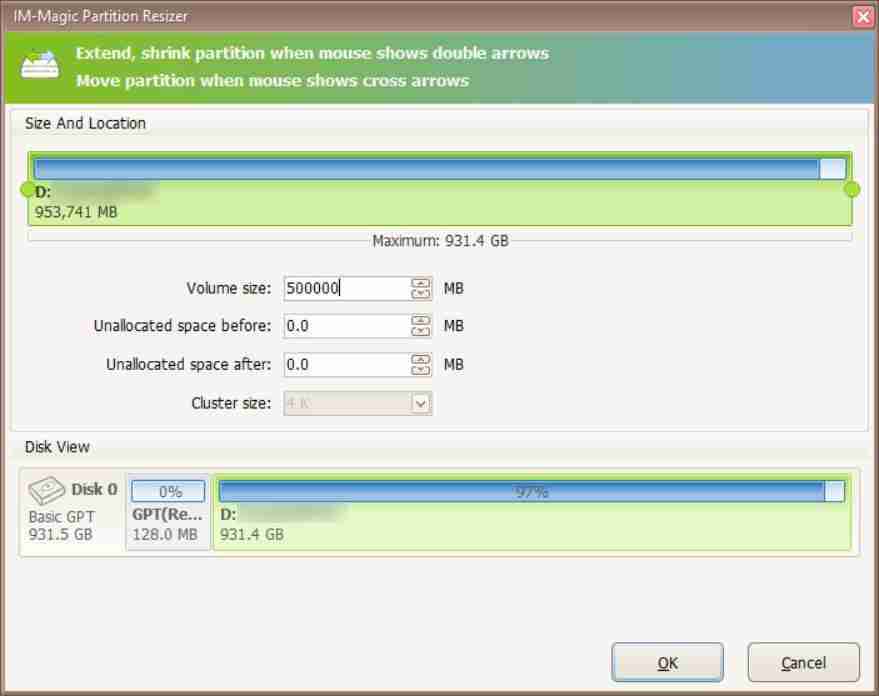879x696 pixels.
Task: Click the Unallocated space after field
Action: 347,364
